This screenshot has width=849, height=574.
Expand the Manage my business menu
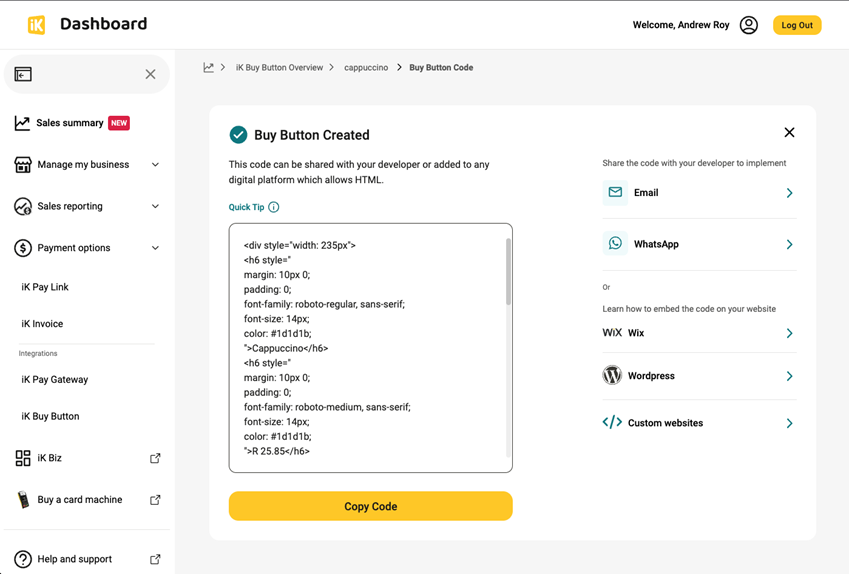[155, 165]
